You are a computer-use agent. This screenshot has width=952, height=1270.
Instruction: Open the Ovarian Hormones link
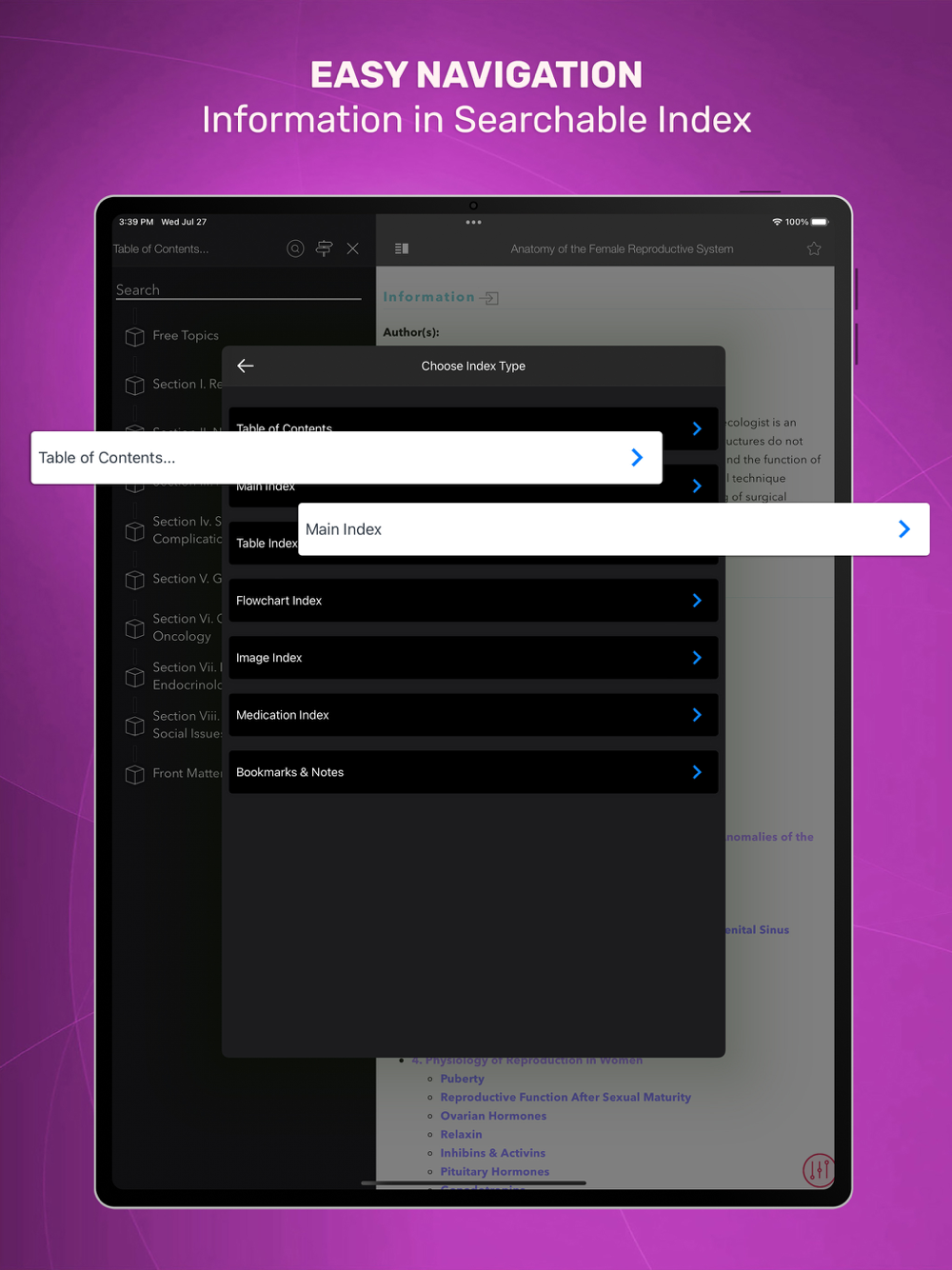point(493,1116)
